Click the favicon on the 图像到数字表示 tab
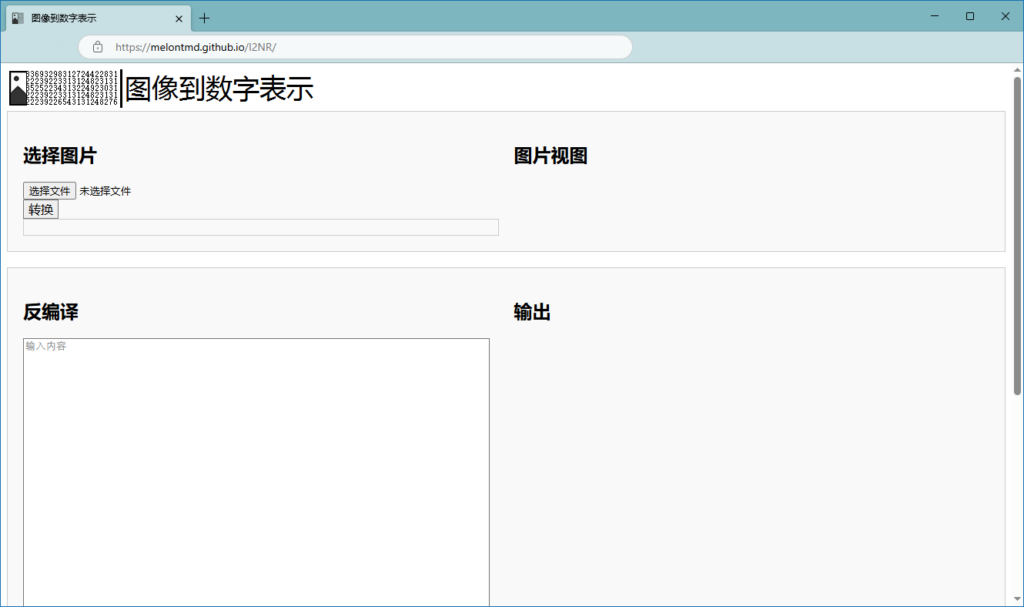Screen dimensions: 1024x607 tap(18, 18)
